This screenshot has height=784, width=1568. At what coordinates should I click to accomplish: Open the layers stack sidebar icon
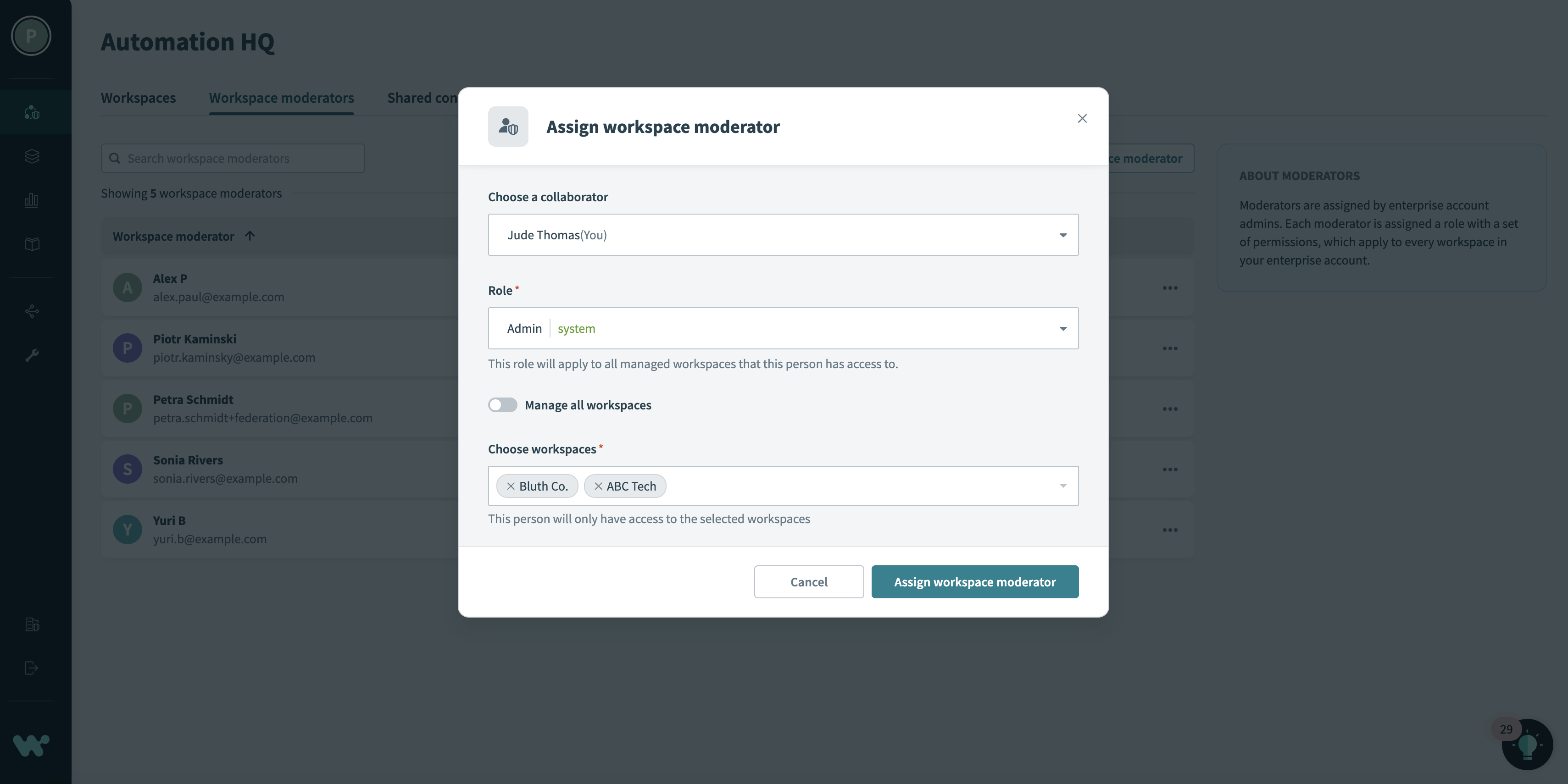31,156
